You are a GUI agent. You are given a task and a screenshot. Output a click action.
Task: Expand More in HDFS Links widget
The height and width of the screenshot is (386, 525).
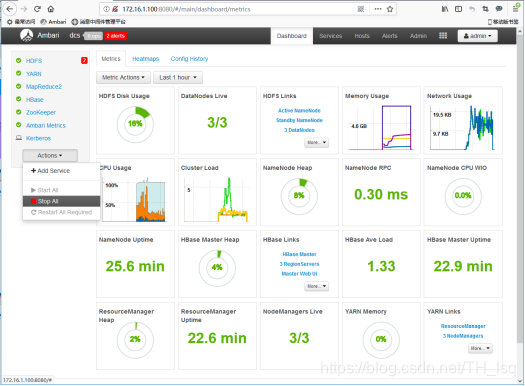pos(316,143)
